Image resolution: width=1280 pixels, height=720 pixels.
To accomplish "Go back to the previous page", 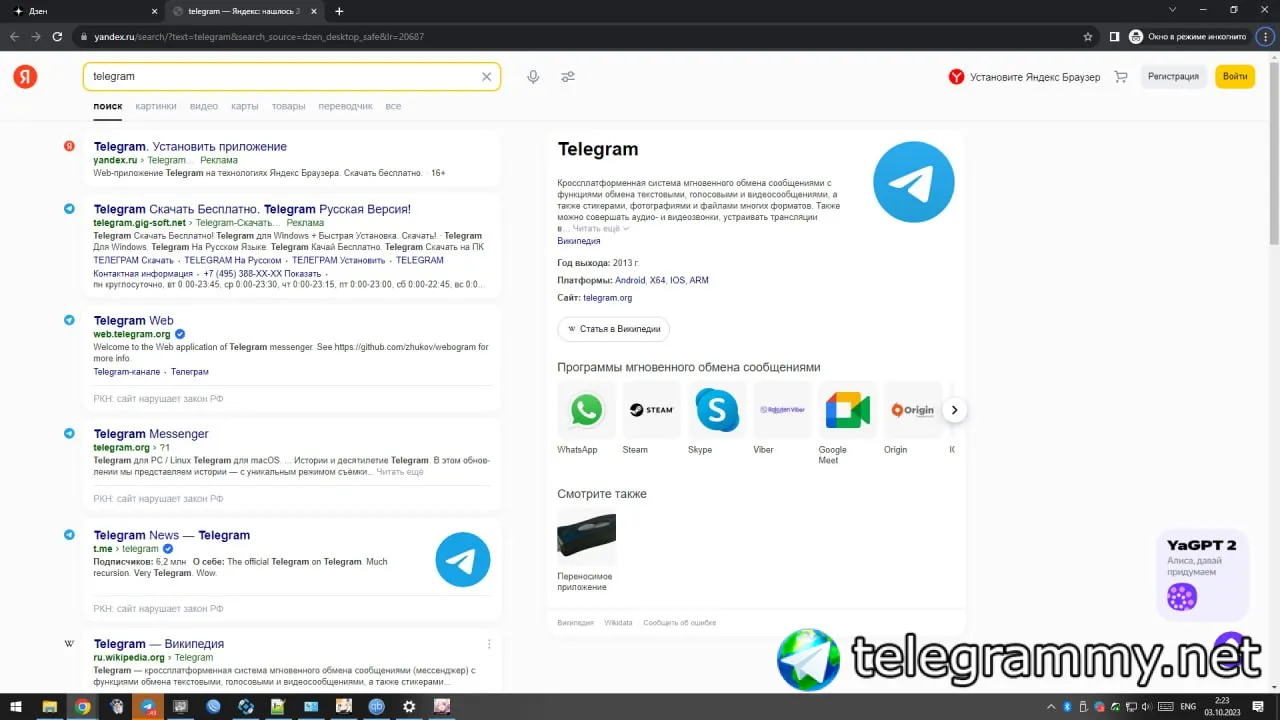I will click(x=14, y=37).
